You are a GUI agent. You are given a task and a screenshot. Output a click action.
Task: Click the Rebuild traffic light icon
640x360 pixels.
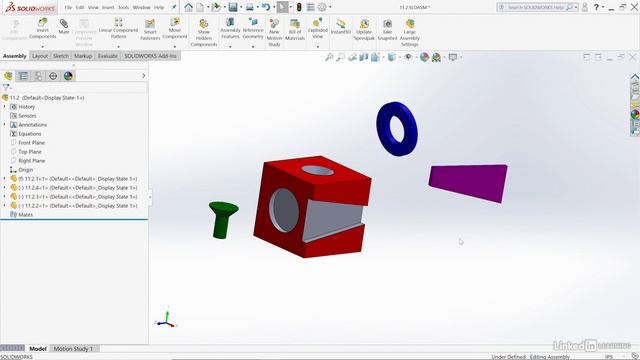[299, 7]
